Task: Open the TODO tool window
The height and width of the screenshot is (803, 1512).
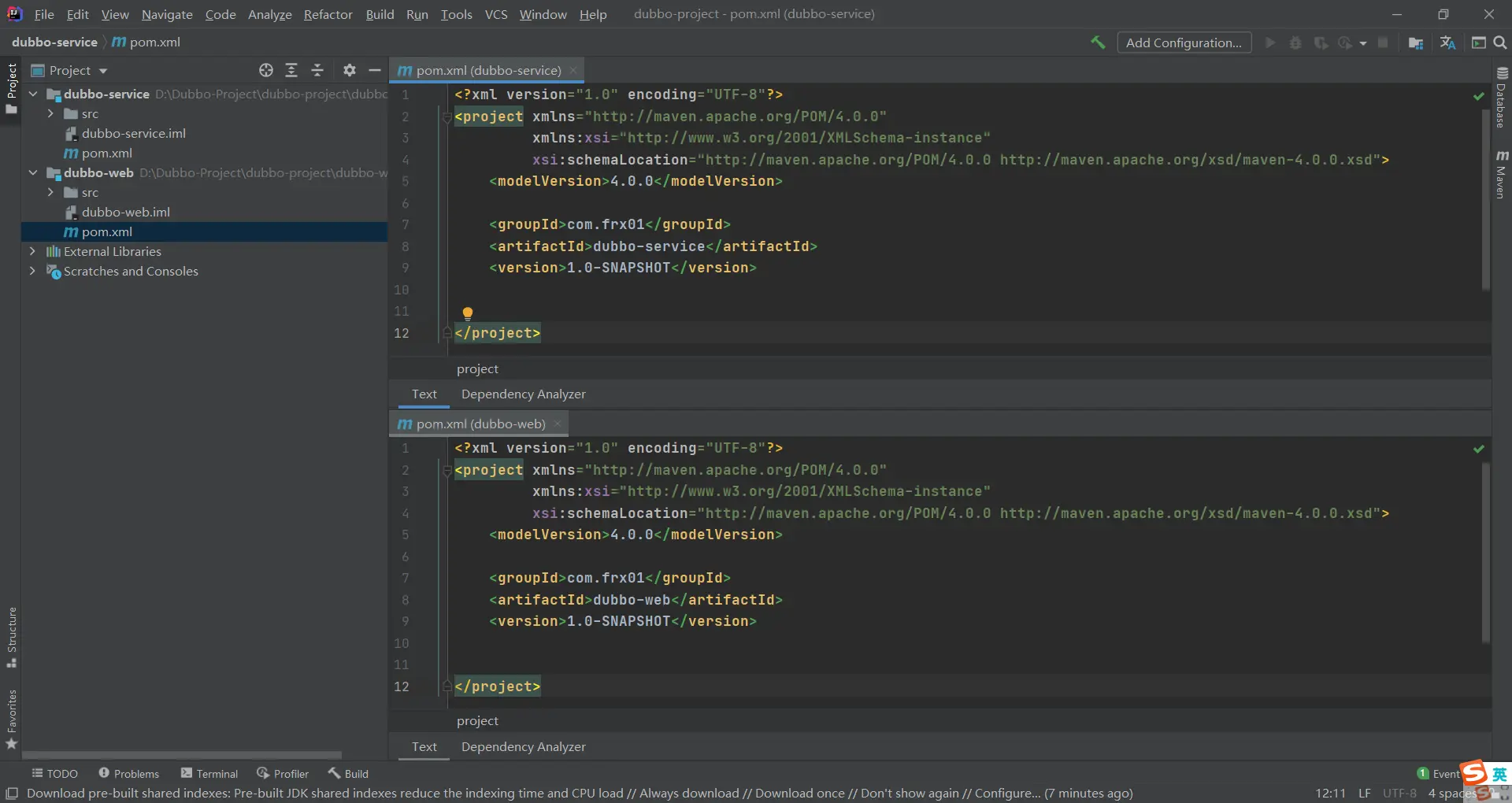Action: (54, 774)
